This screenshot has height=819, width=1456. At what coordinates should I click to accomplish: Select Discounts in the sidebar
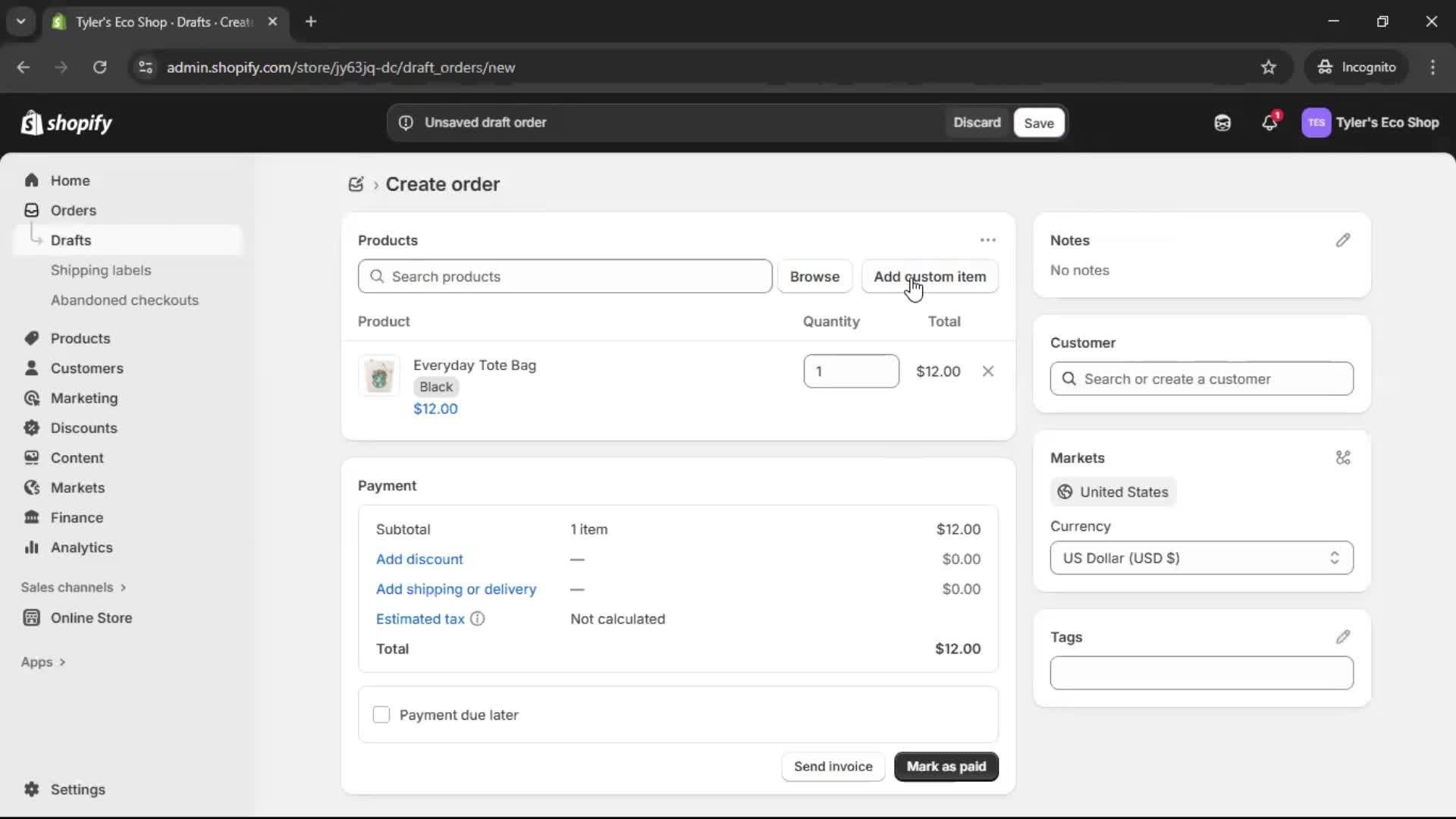coord(83,428)
